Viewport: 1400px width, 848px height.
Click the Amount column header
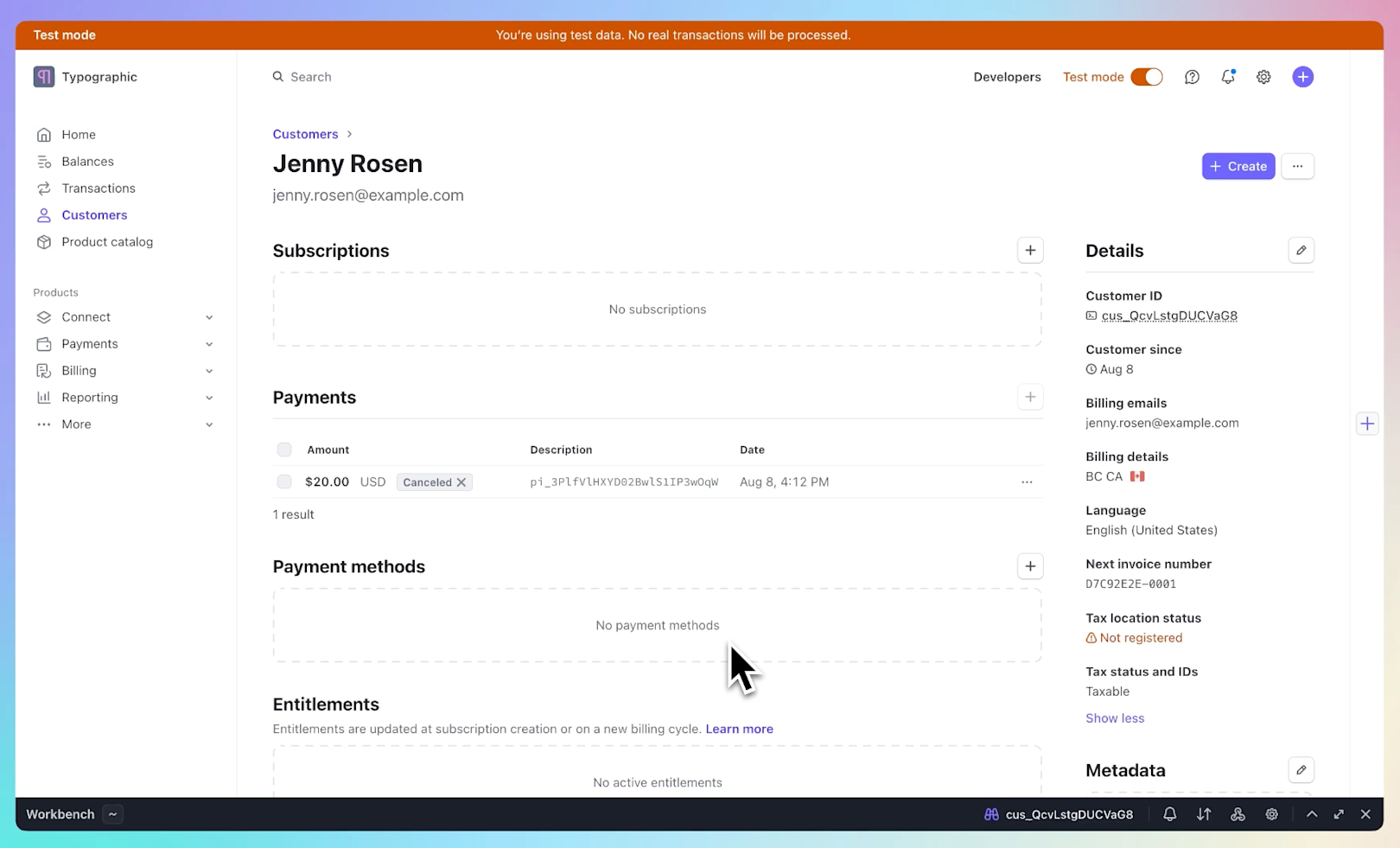click(x=328, y=450)
